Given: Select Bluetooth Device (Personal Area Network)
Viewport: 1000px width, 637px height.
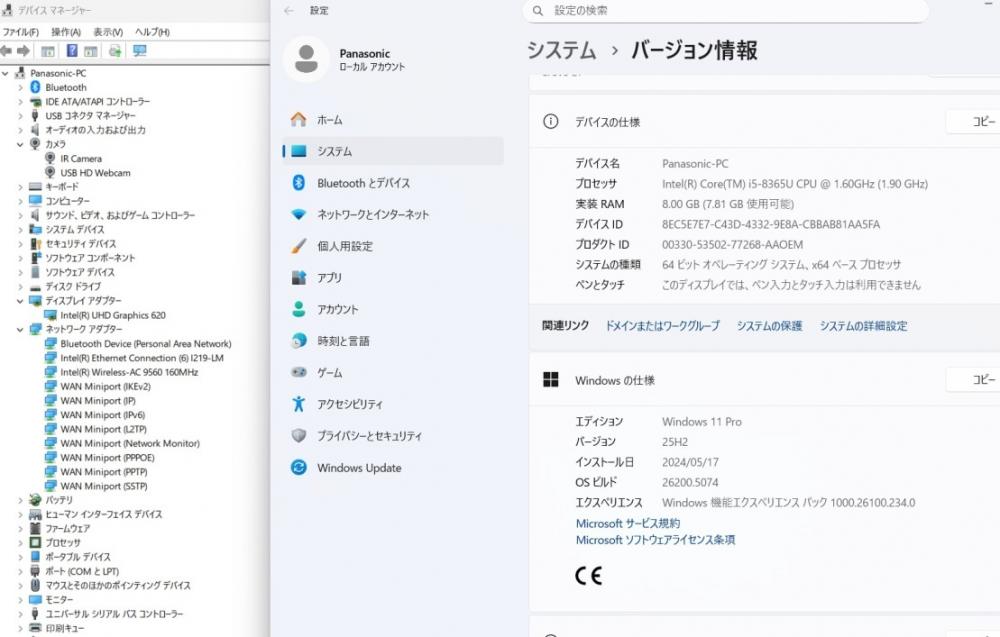Looking at the screenshot, I should (x=145, y=344).
